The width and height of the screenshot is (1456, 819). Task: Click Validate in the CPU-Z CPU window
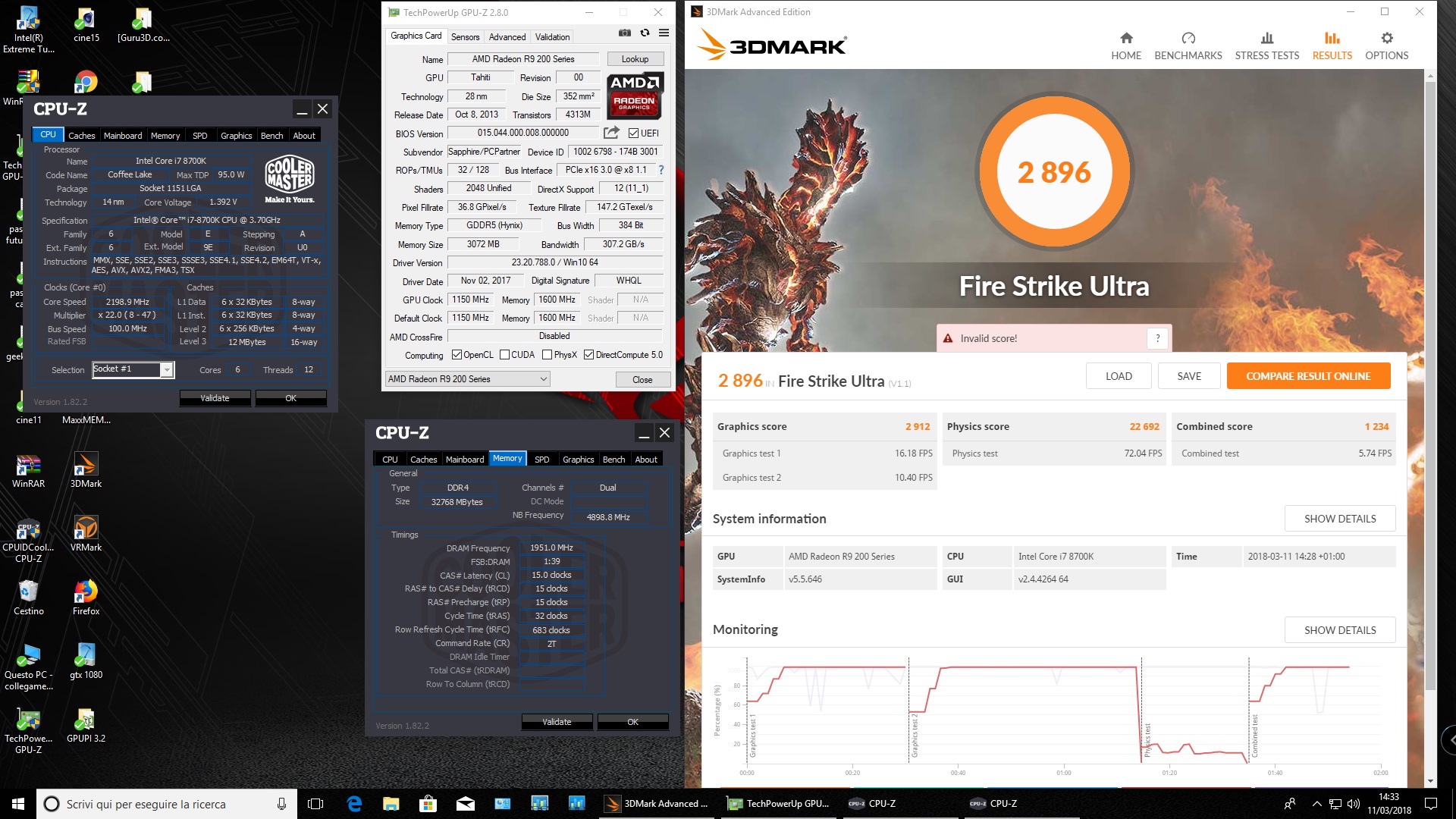tap(215, 398)
